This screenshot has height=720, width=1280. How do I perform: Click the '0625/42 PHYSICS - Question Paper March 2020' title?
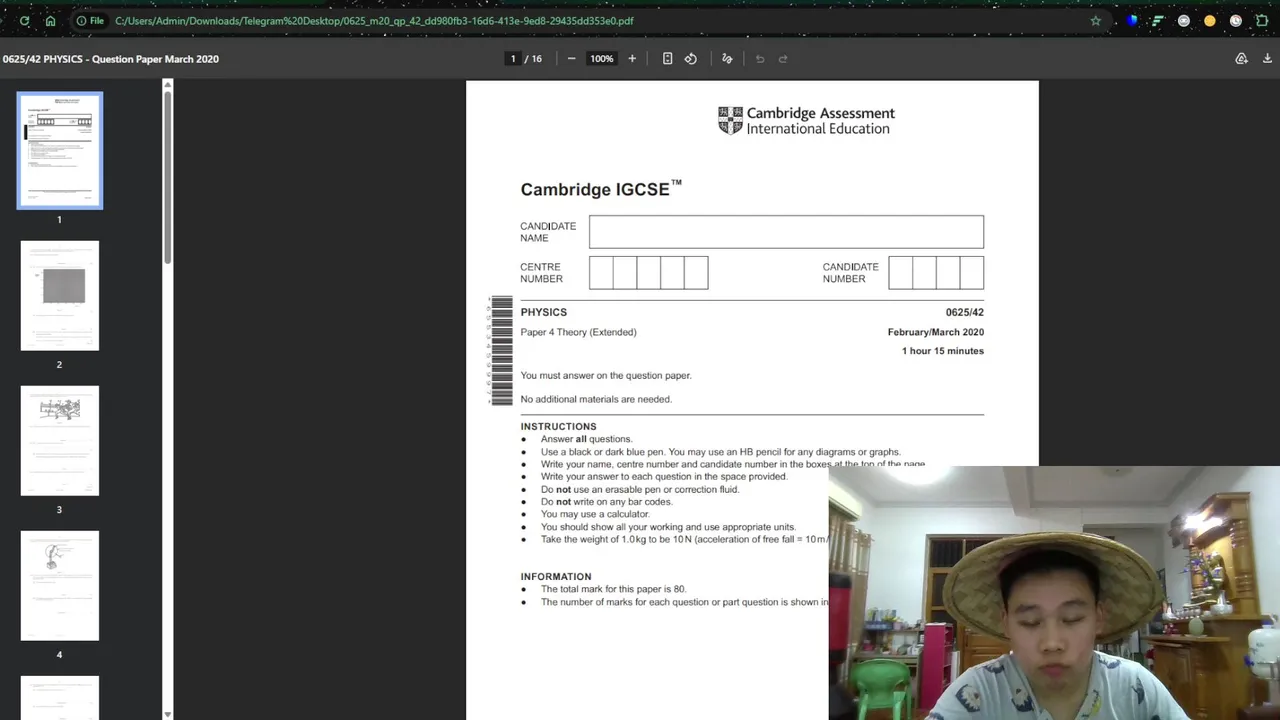tap(111, 59)
